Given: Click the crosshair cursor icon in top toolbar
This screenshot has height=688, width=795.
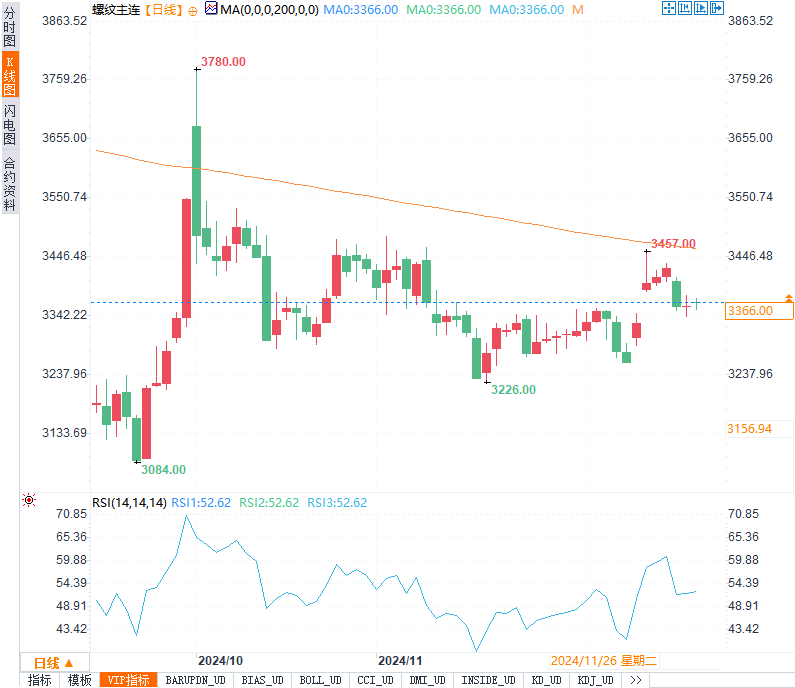Looking at the screenshot, I should [x=669, y=8].
